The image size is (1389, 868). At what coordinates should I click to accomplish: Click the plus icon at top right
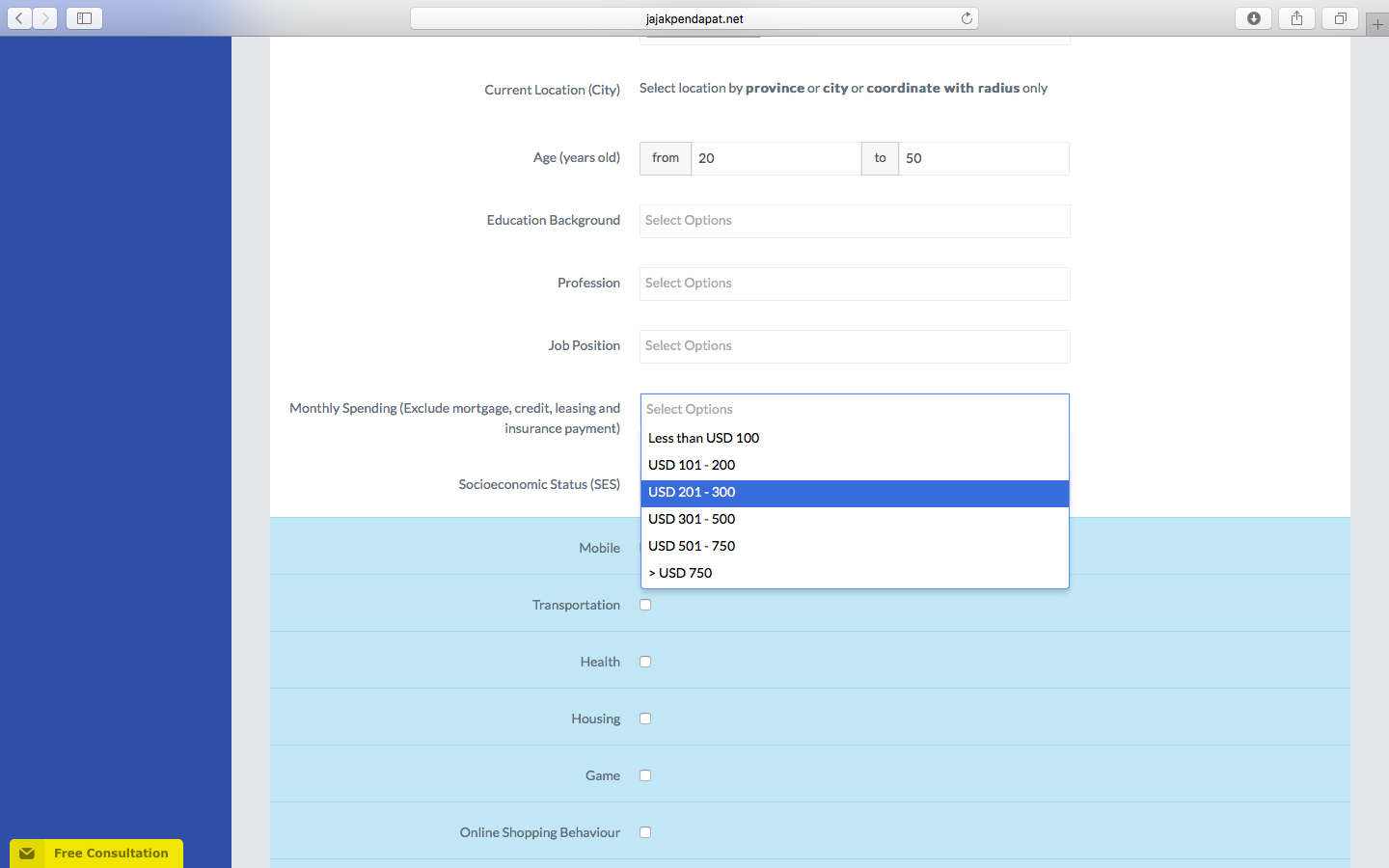pyautogui.click(x=1376, y=23)
